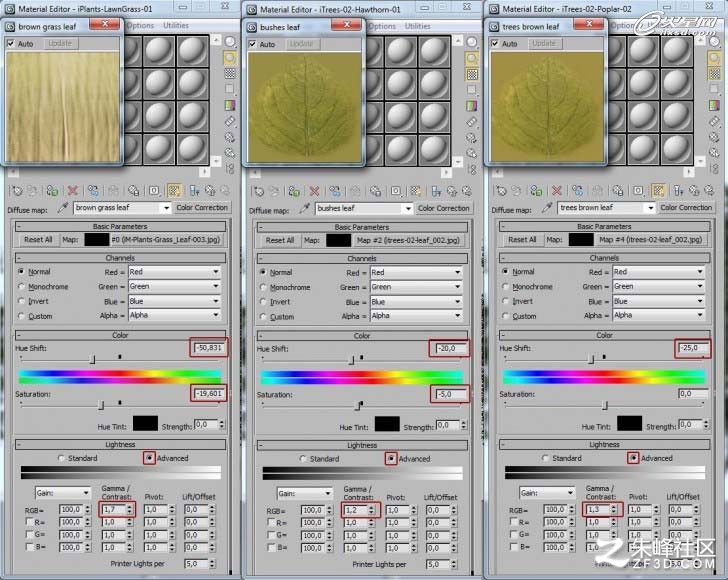The image size is (728, 580).
Task: Click Map #2 itrees-02-leaf_002.jpg button
Action: (408, 241)
